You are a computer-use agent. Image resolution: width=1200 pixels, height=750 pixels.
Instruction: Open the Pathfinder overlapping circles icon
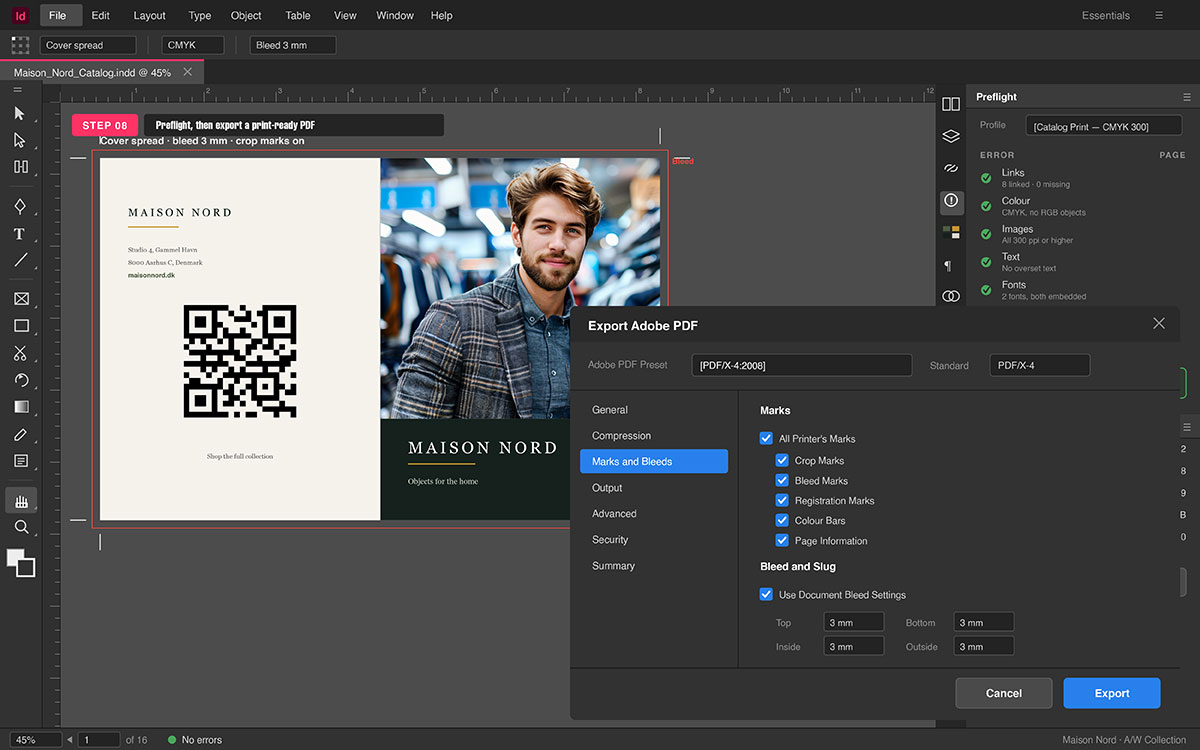click(951, 296)
